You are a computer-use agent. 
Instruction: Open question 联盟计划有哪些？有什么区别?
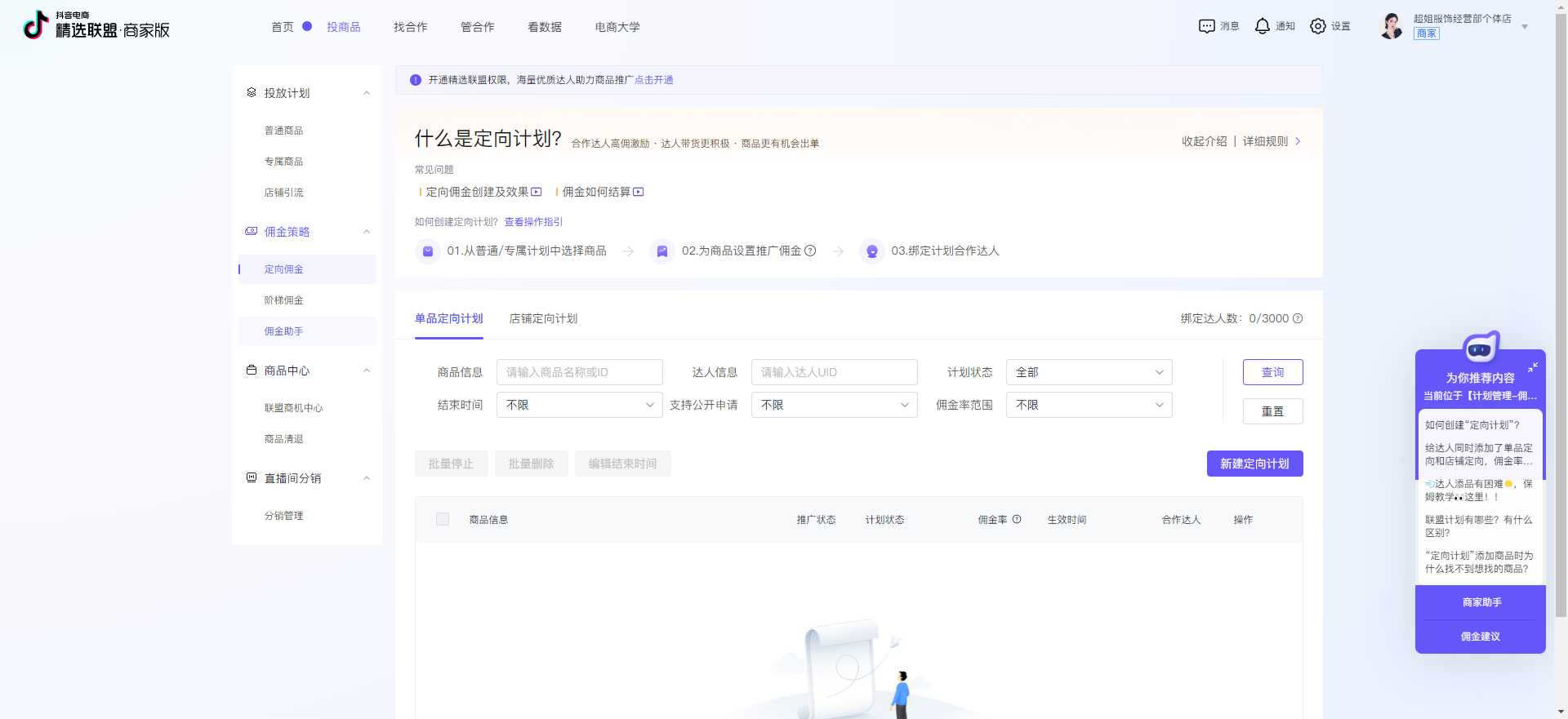tap(1479, 526)
